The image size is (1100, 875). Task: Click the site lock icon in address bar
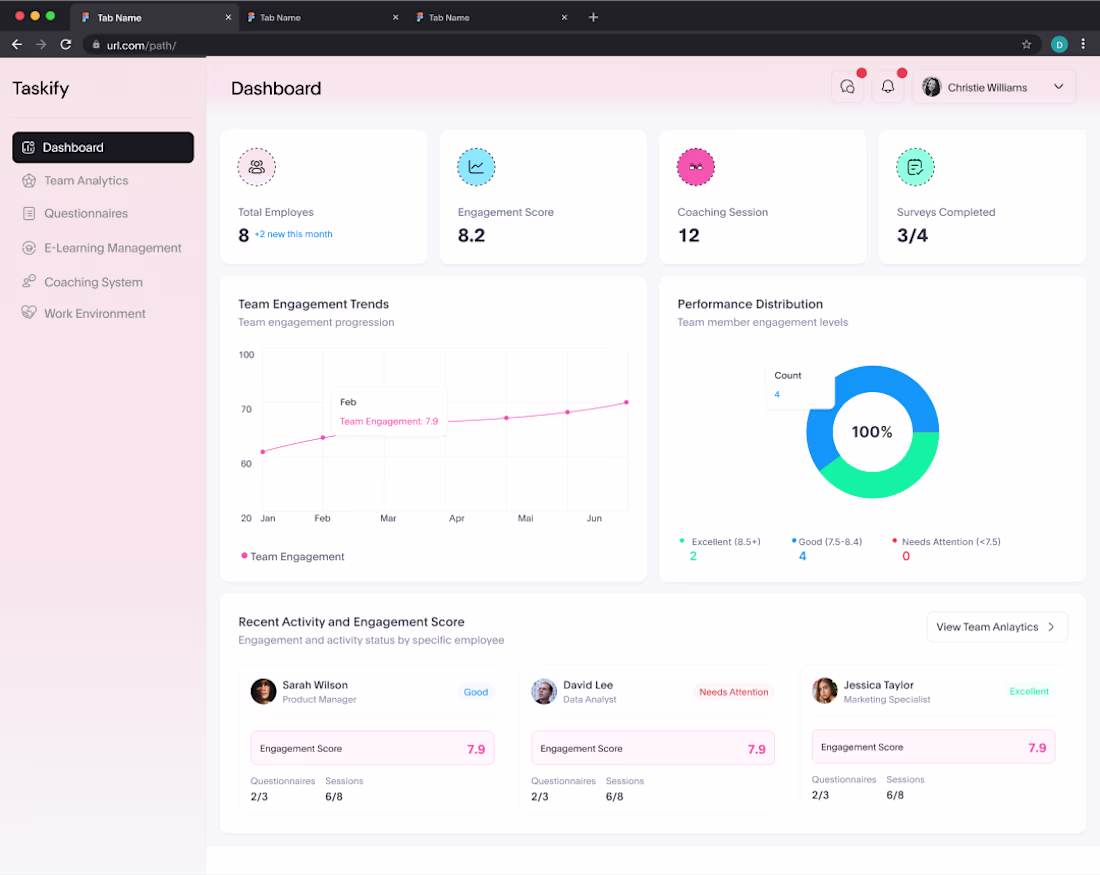96,45
